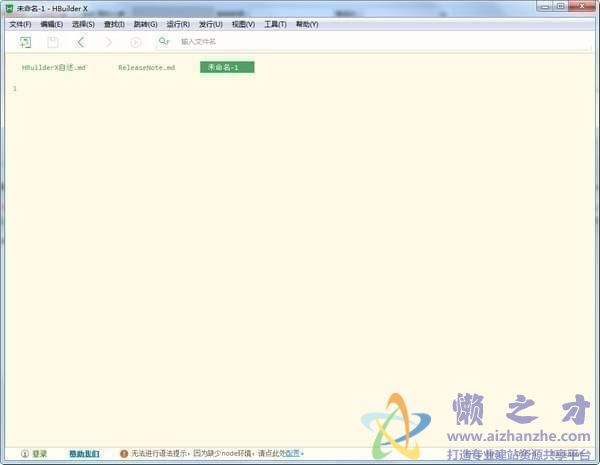Click the 配置 link for node environment
The width and height of the screenshot is (600, 465).
[x=293, y=454]
